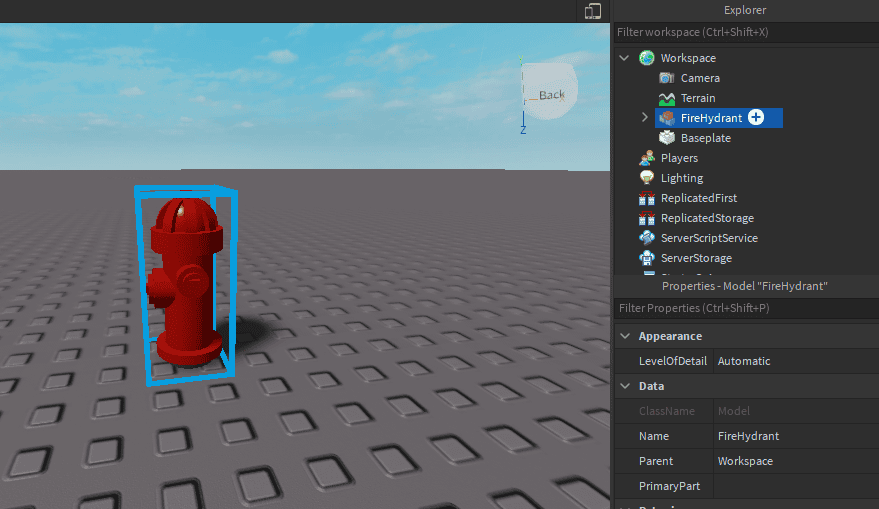The image size is (879, 509).
Task: Select Players in the Explorer tree
Action: (x=679, y=158)
